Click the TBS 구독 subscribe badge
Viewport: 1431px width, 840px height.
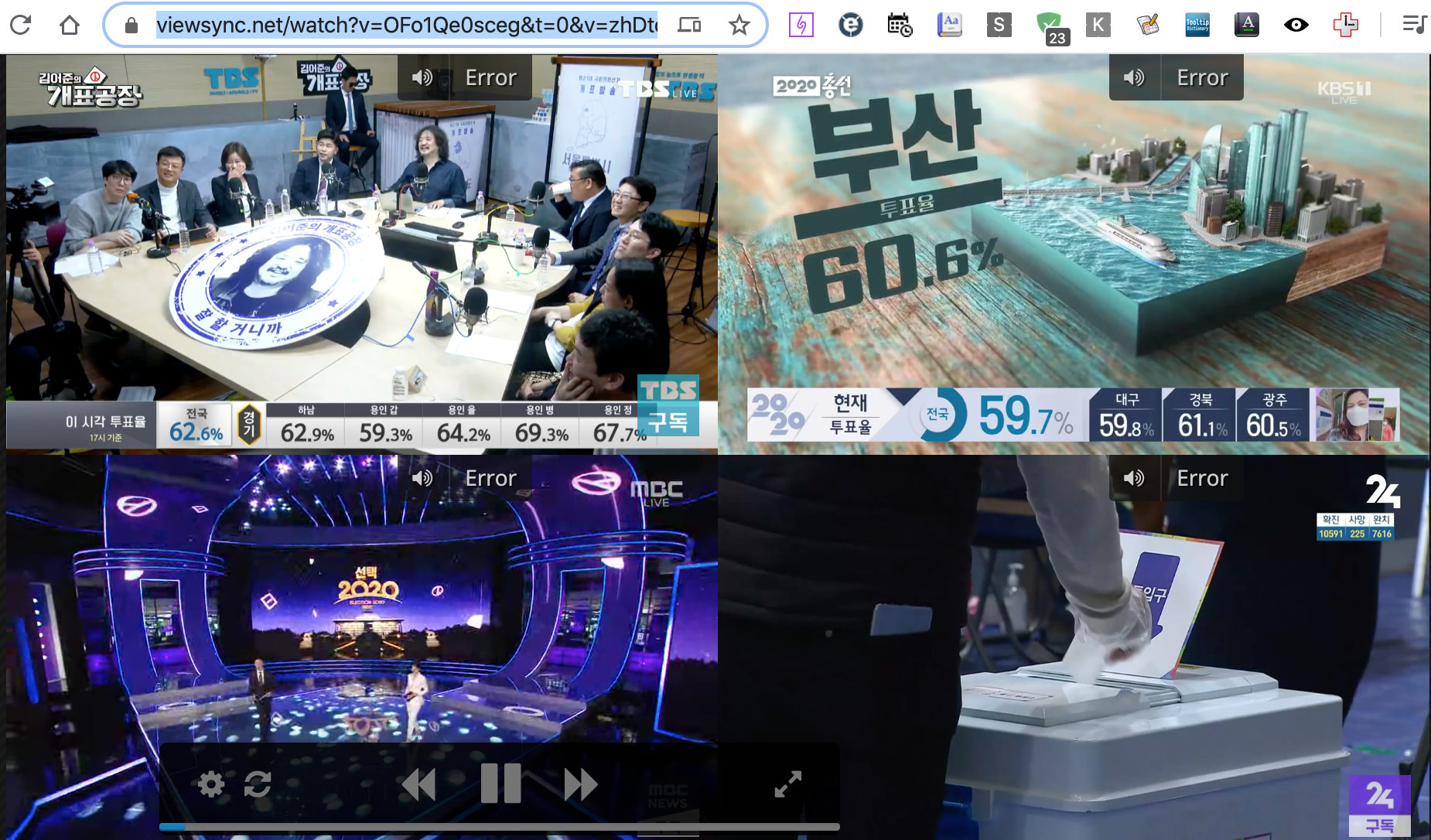pos(668,406)
